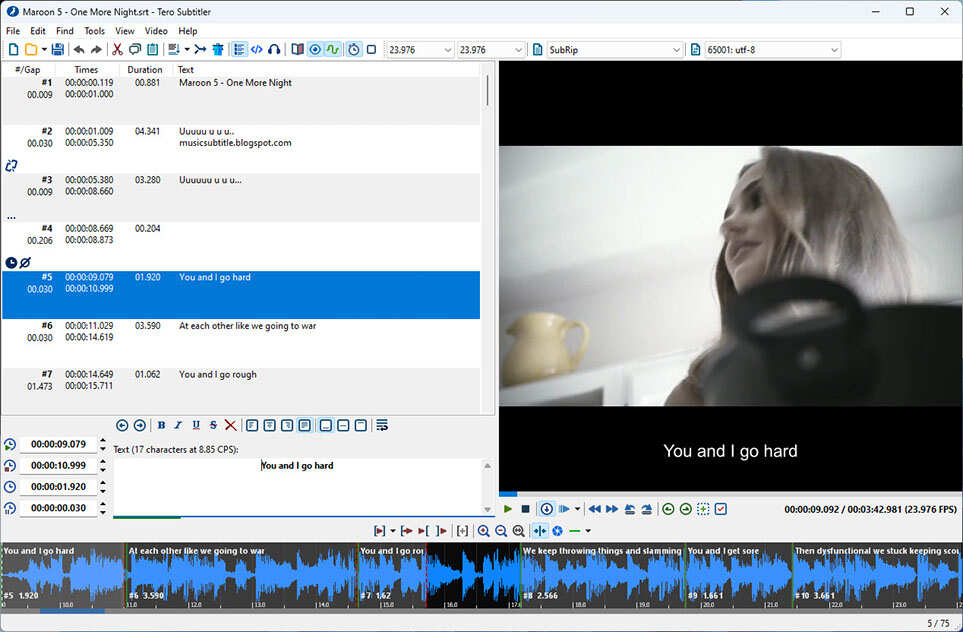Click the subtitle text edit box
Screen dimensions: 963x632
click(297, 486)
